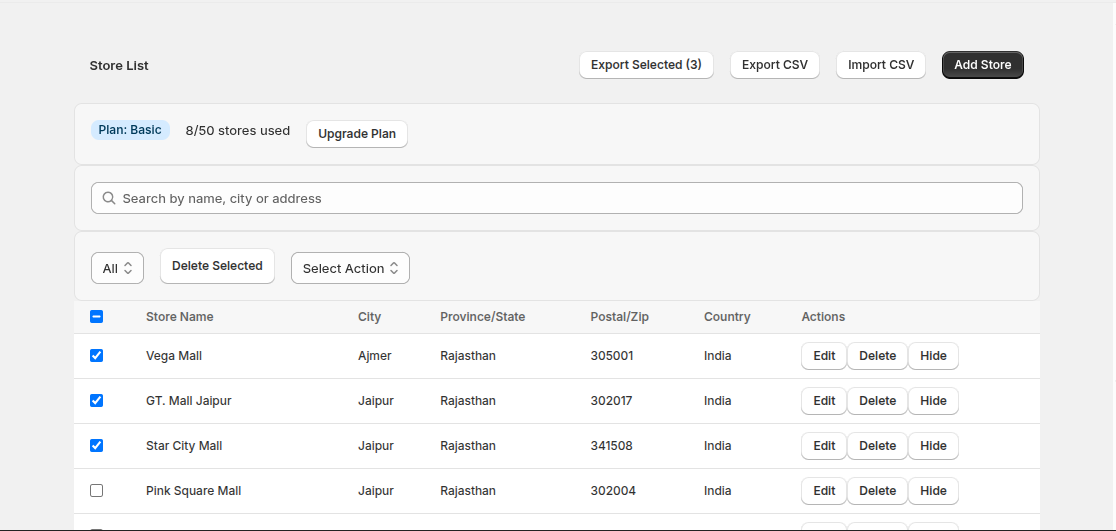1116x531 pixels.
Task: Click the Postal/Zip column header
Action: 619,317
